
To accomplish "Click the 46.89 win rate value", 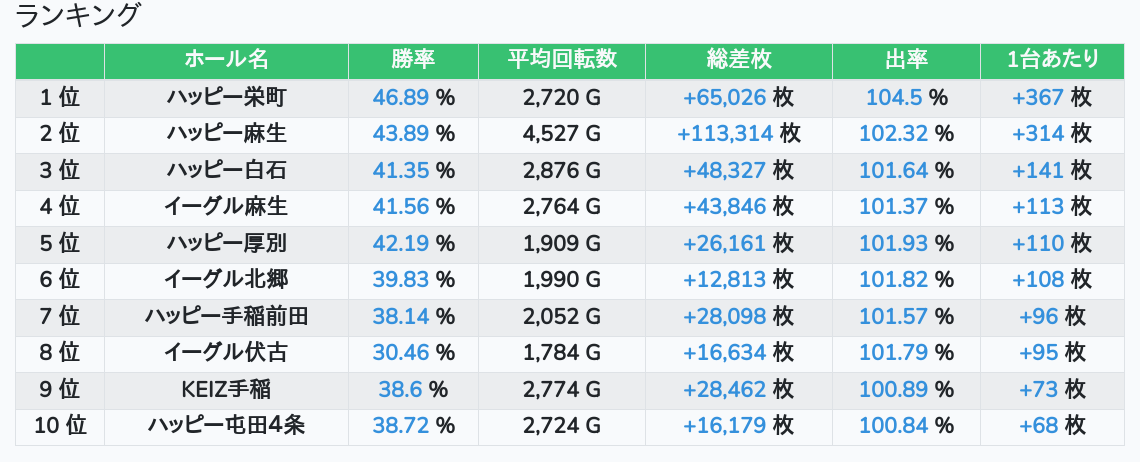I will (401, 98).
